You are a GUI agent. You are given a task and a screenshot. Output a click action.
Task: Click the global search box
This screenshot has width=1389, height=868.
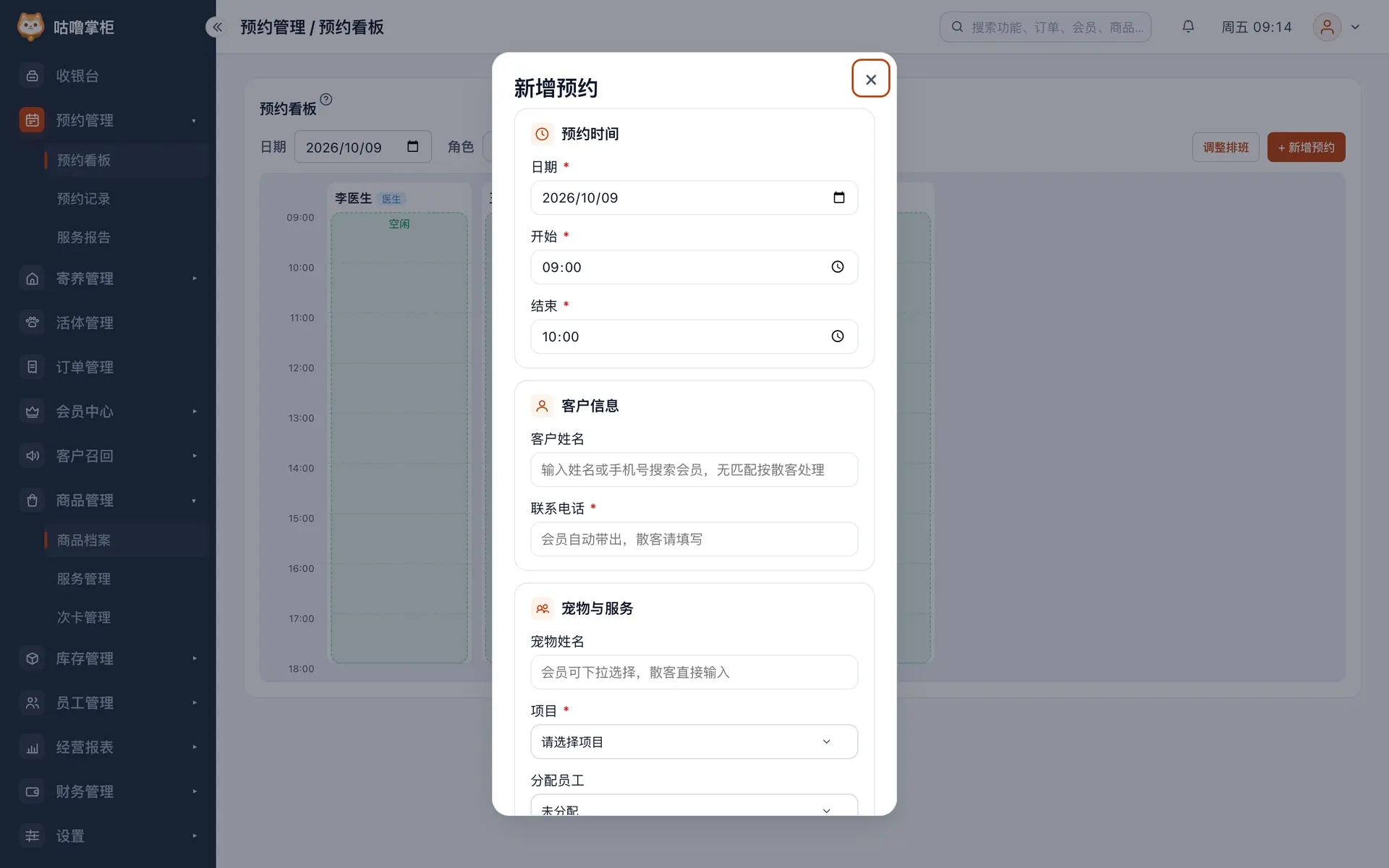click(x=1045, y=27)
